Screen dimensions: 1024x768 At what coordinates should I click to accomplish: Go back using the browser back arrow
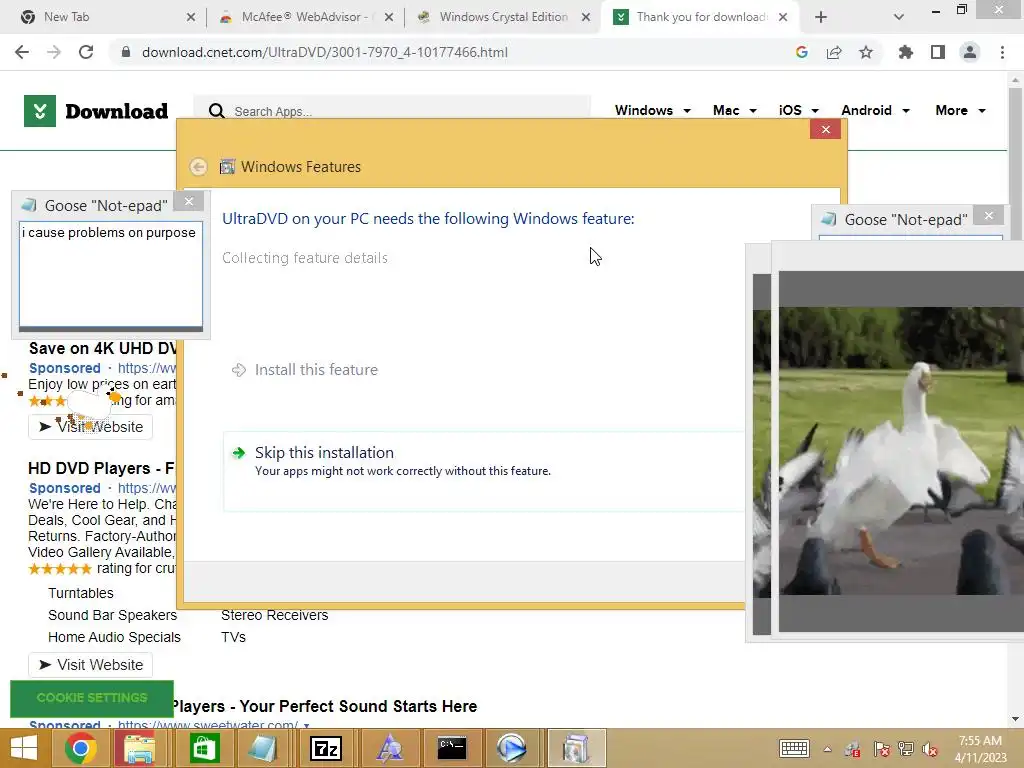coord(22,52)
